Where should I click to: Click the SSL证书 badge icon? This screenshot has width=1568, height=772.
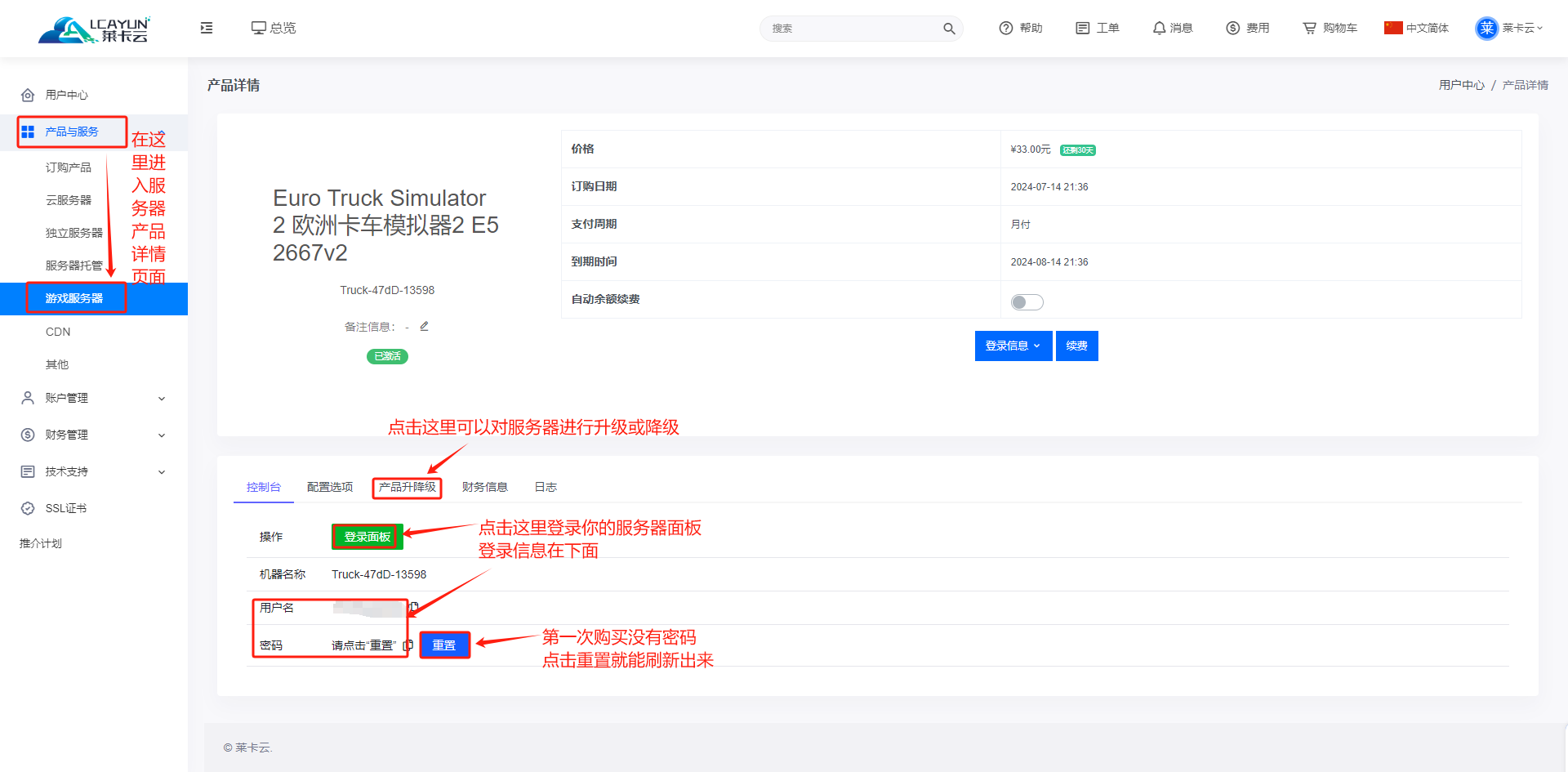point(28,508)
